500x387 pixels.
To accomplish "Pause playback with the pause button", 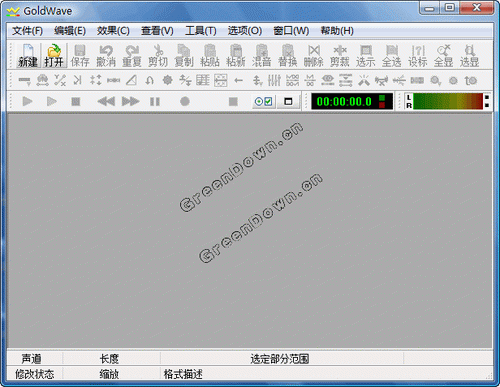I will [x=155, y=101].
